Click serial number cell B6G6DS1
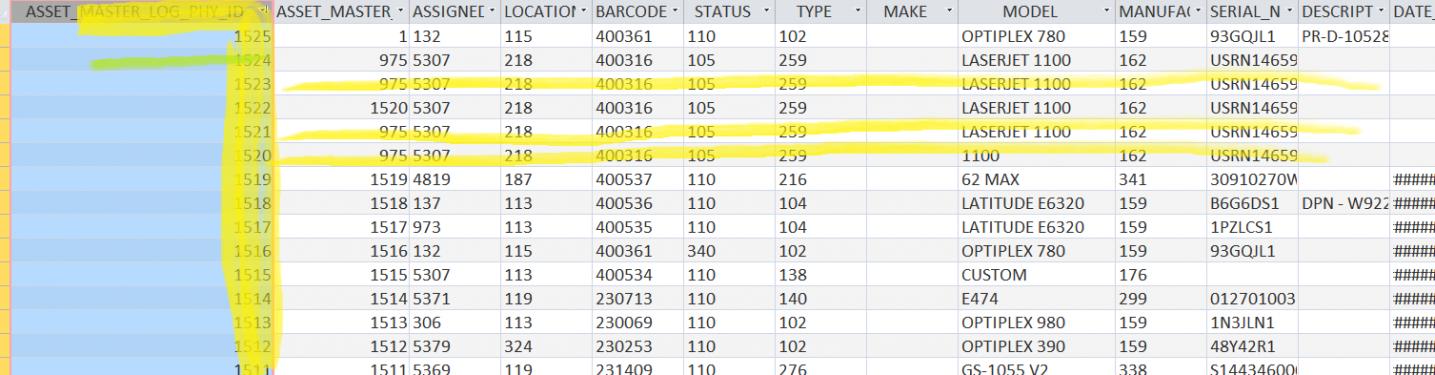Image resolution: width=1435 pixels, height=375 pixels. [x=1253, y=203]
